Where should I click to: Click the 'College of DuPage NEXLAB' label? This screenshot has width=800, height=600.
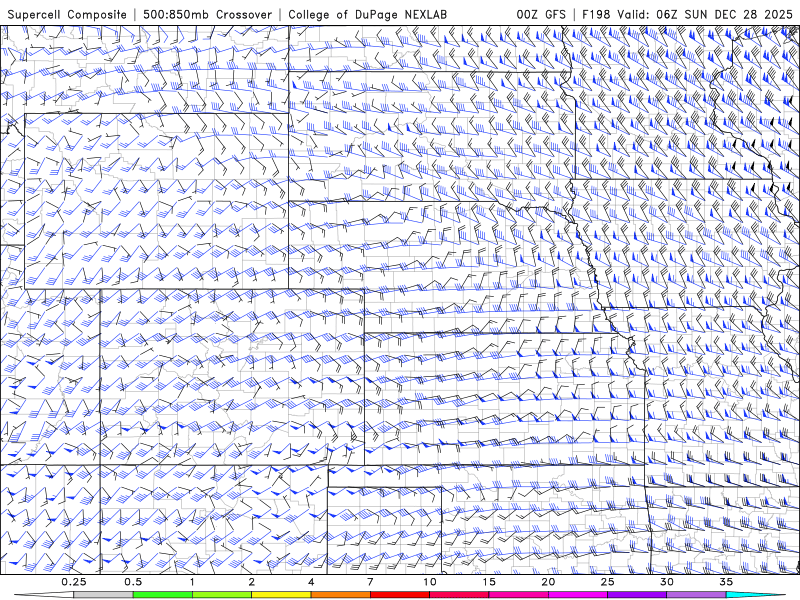(x=367, y=14)
